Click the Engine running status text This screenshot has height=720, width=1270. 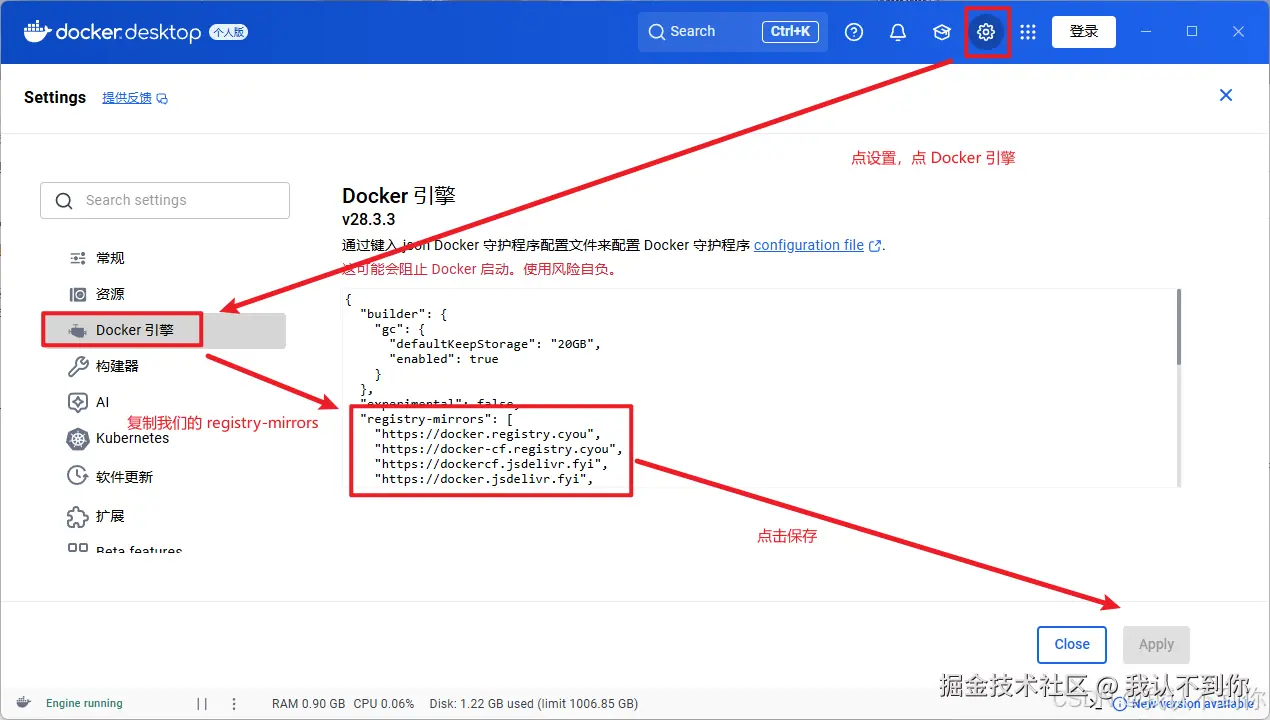pos(84,703)
